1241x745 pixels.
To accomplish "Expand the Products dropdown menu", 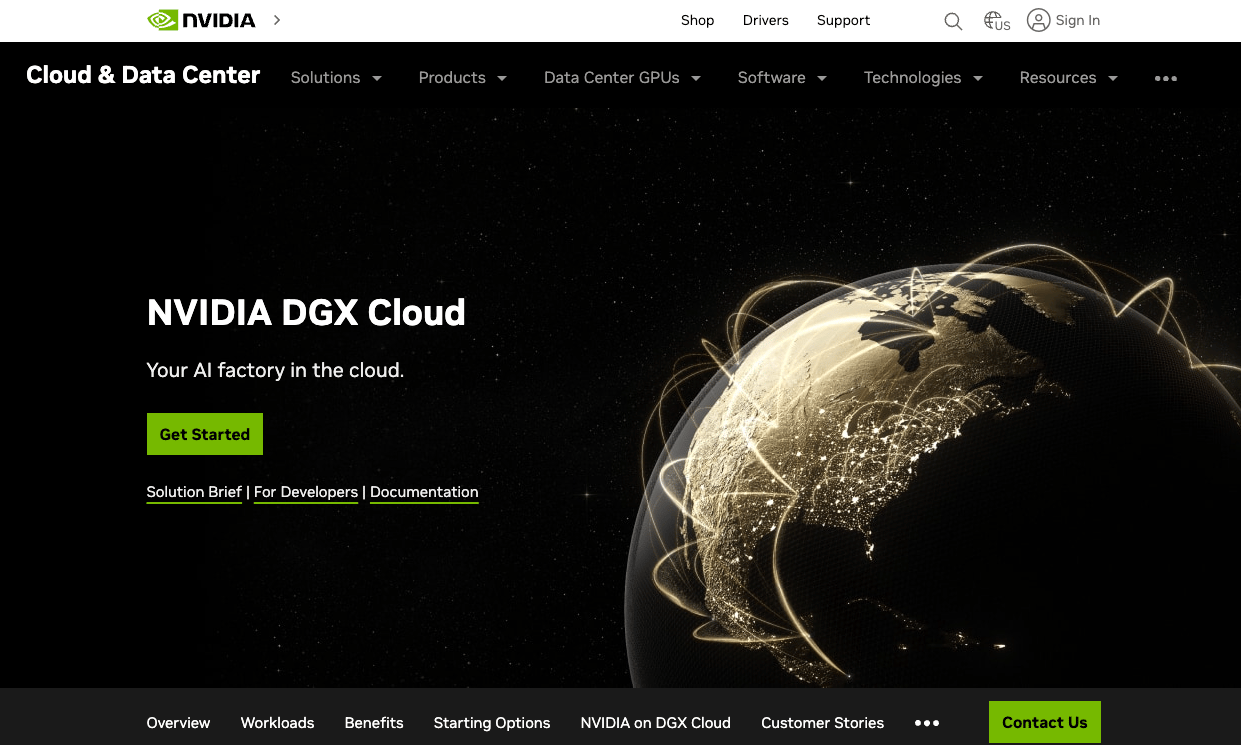I will [x=463, y=78].
